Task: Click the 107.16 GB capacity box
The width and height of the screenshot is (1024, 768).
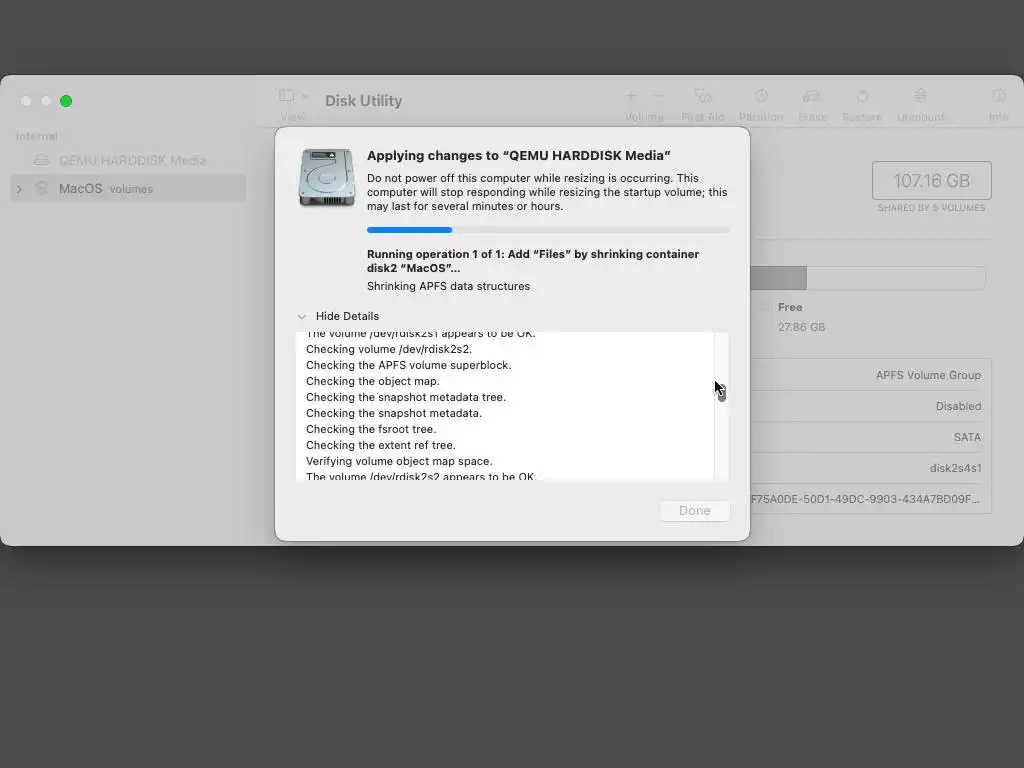Action: [x=931, y=180]
